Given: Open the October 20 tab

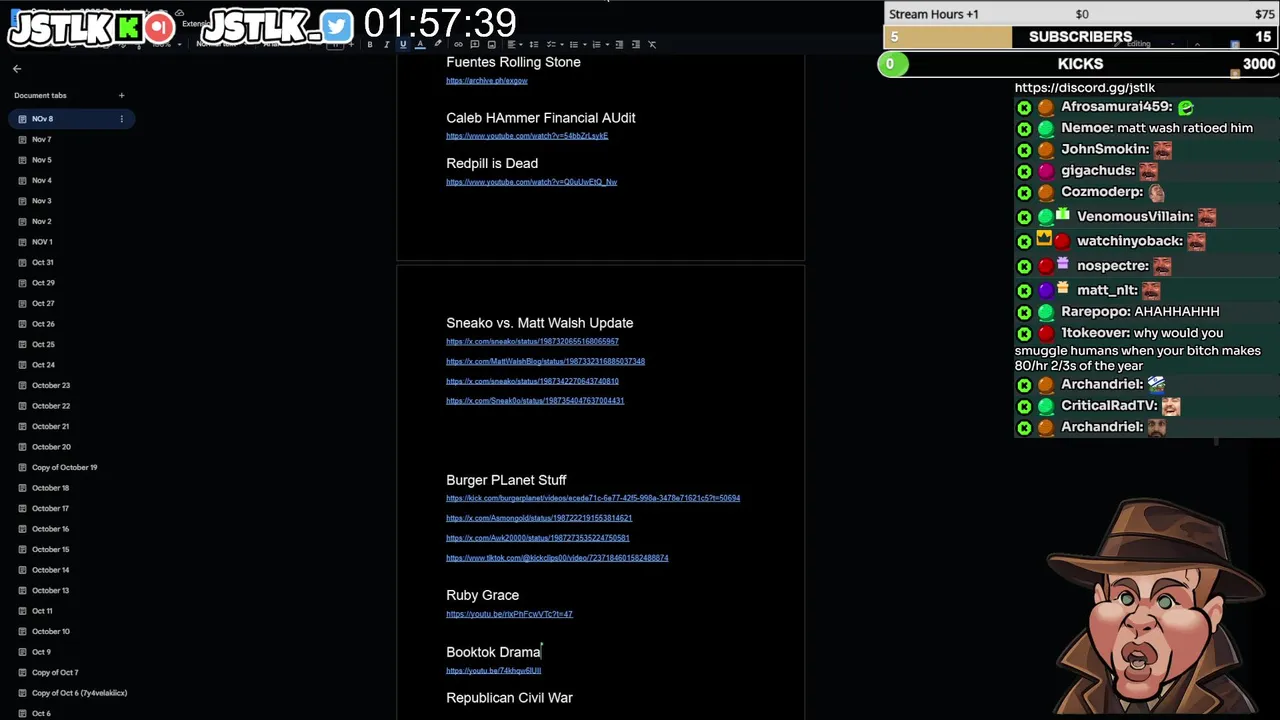Looking at the screenshot, I should (51, 447).
